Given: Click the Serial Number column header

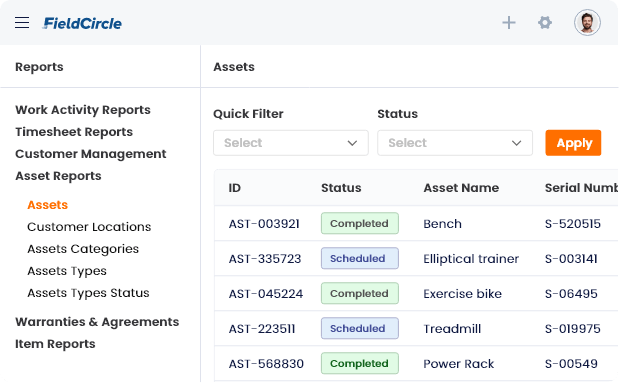Looking at the screenshot, I should click(x=581, y=188).
